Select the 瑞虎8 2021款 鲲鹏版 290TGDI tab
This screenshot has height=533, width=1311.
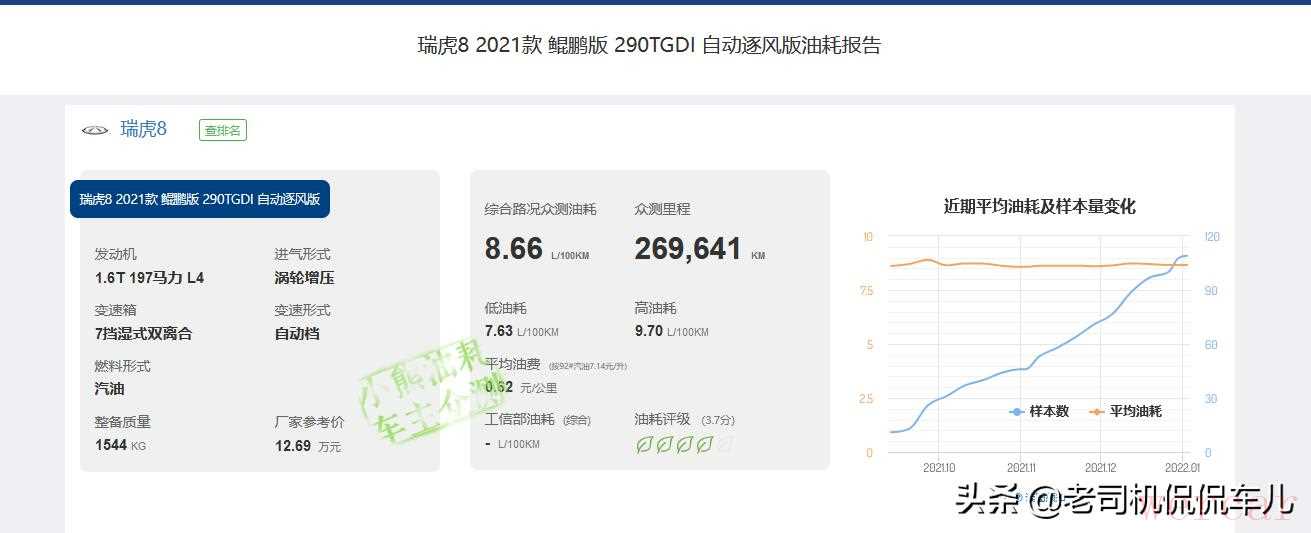point(200,199)
